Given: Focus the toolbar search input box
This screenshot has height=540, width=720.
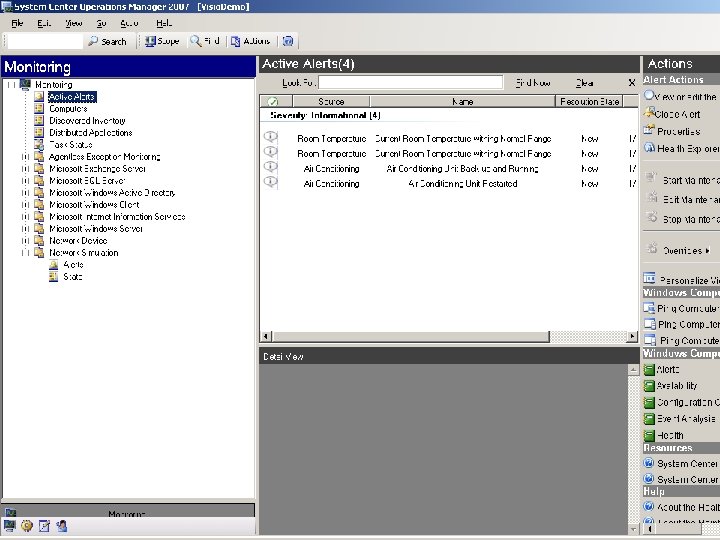Looking at the screenshot, I should tap(45, 41).
